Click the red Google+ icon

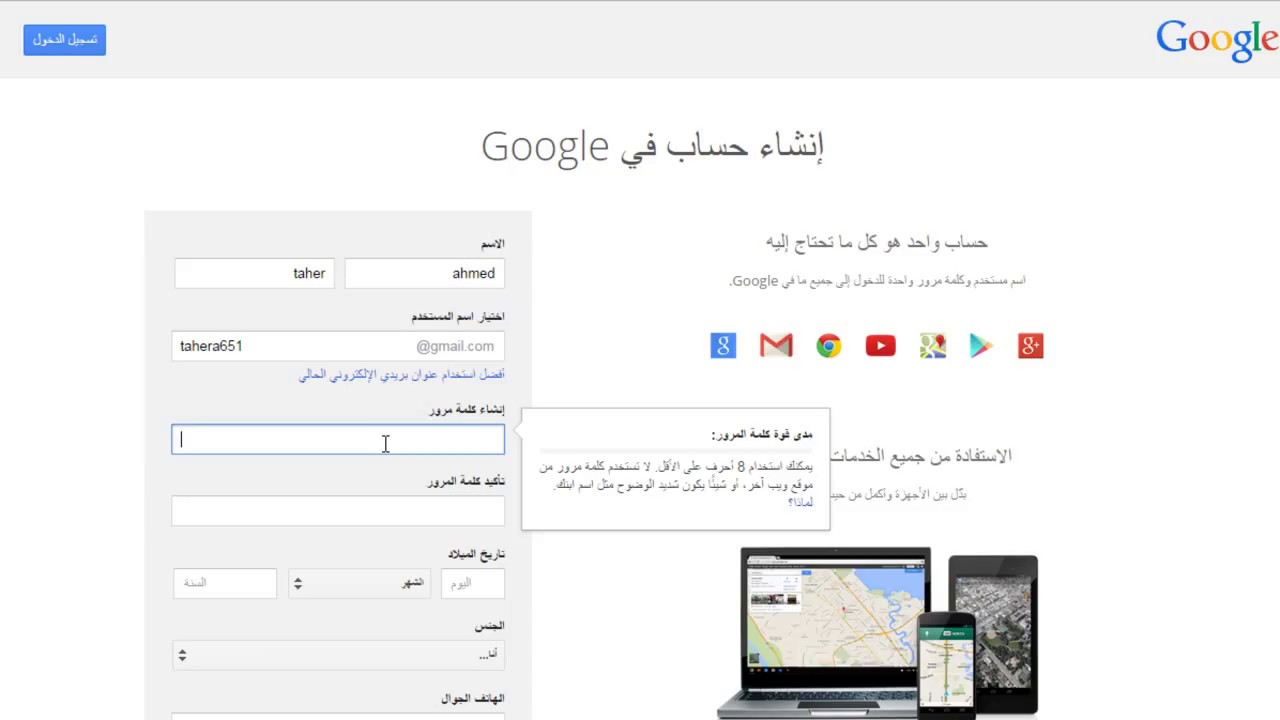pos(1031,346)
